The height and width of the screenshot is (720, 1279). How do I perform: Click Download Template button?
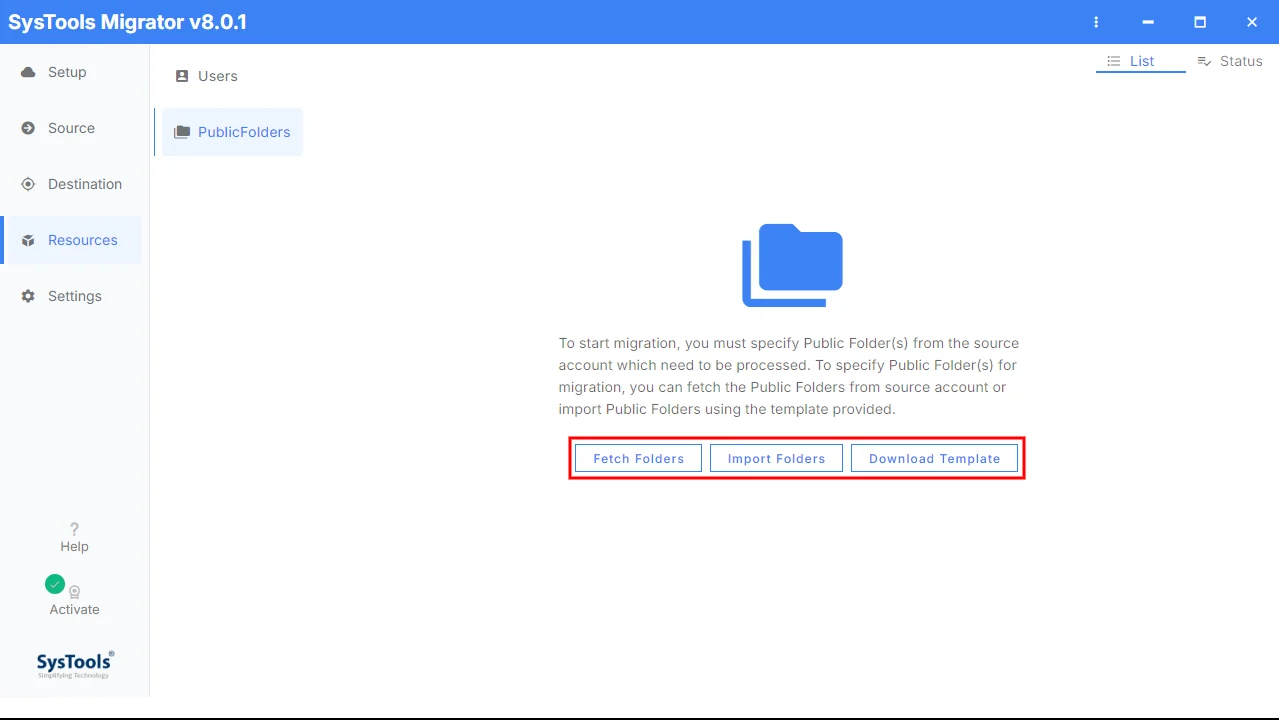(934, 458)
